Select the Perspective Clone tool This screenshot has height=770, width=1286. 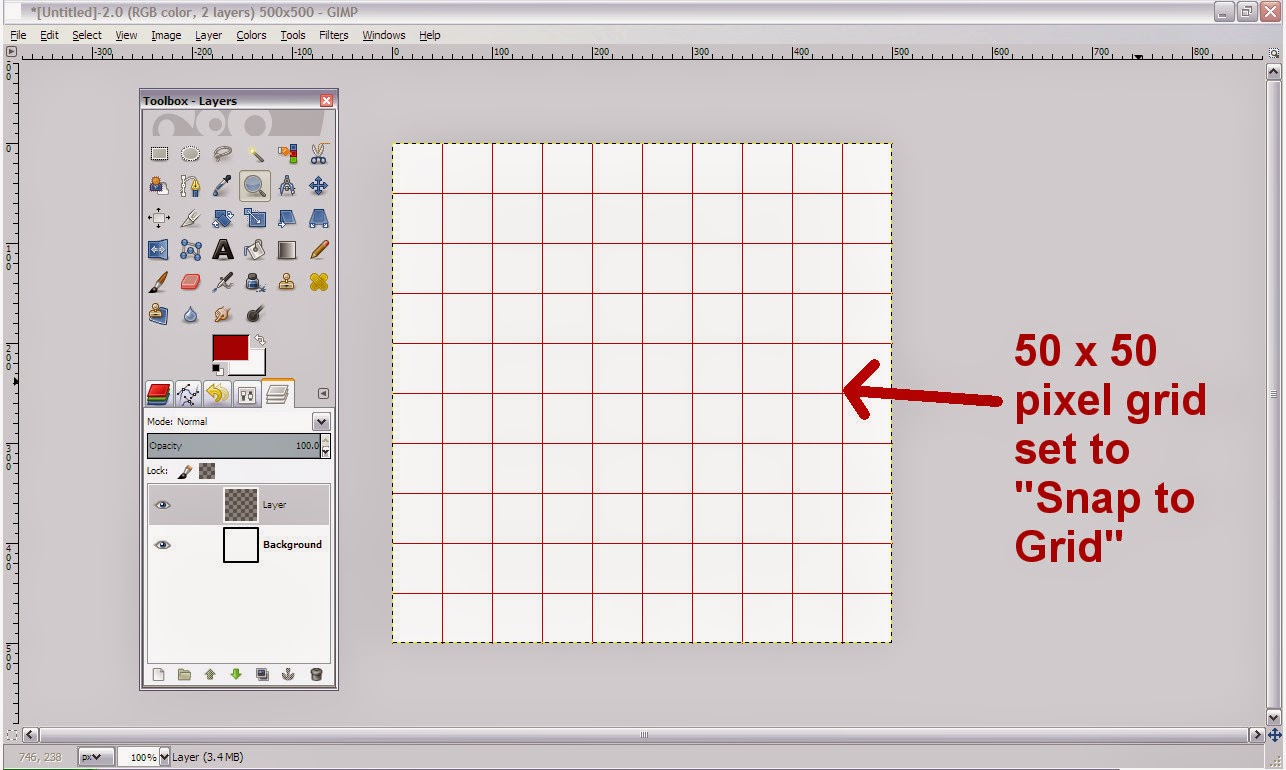click(x=159, y=314)
